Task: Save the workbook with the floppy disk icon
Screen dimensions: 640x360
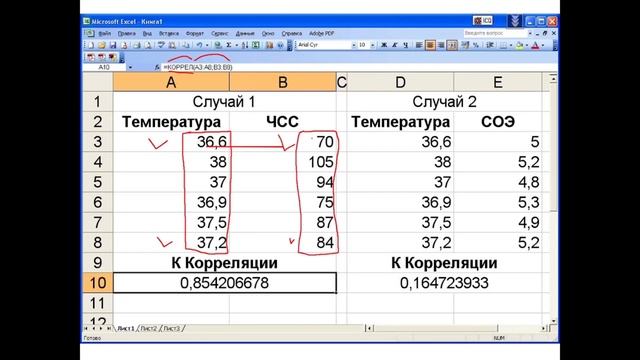Action: coord(113,45)
